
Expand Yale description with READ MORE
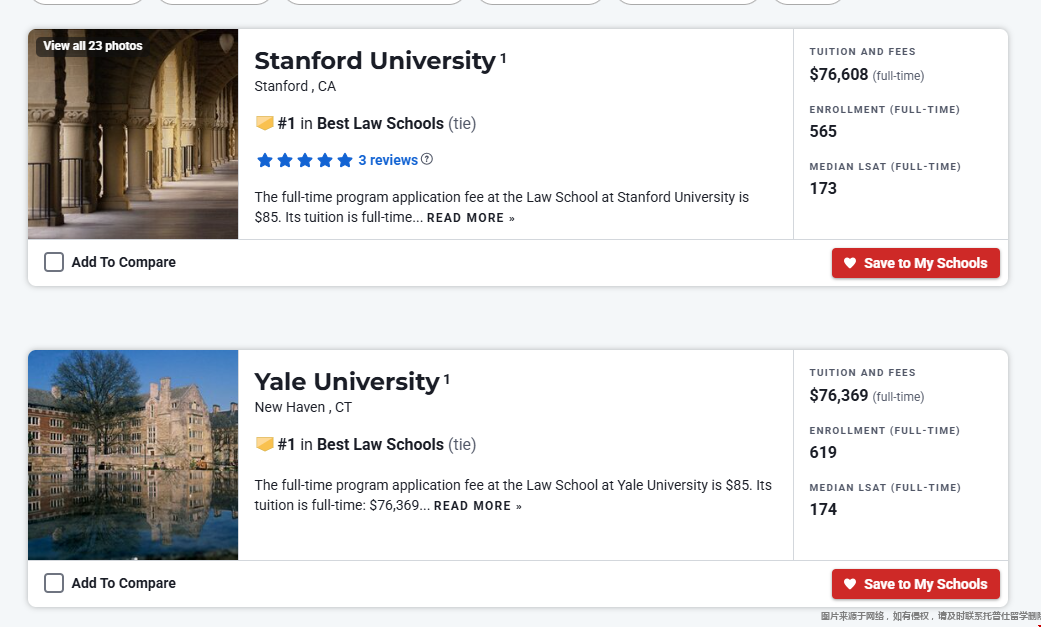478,506
